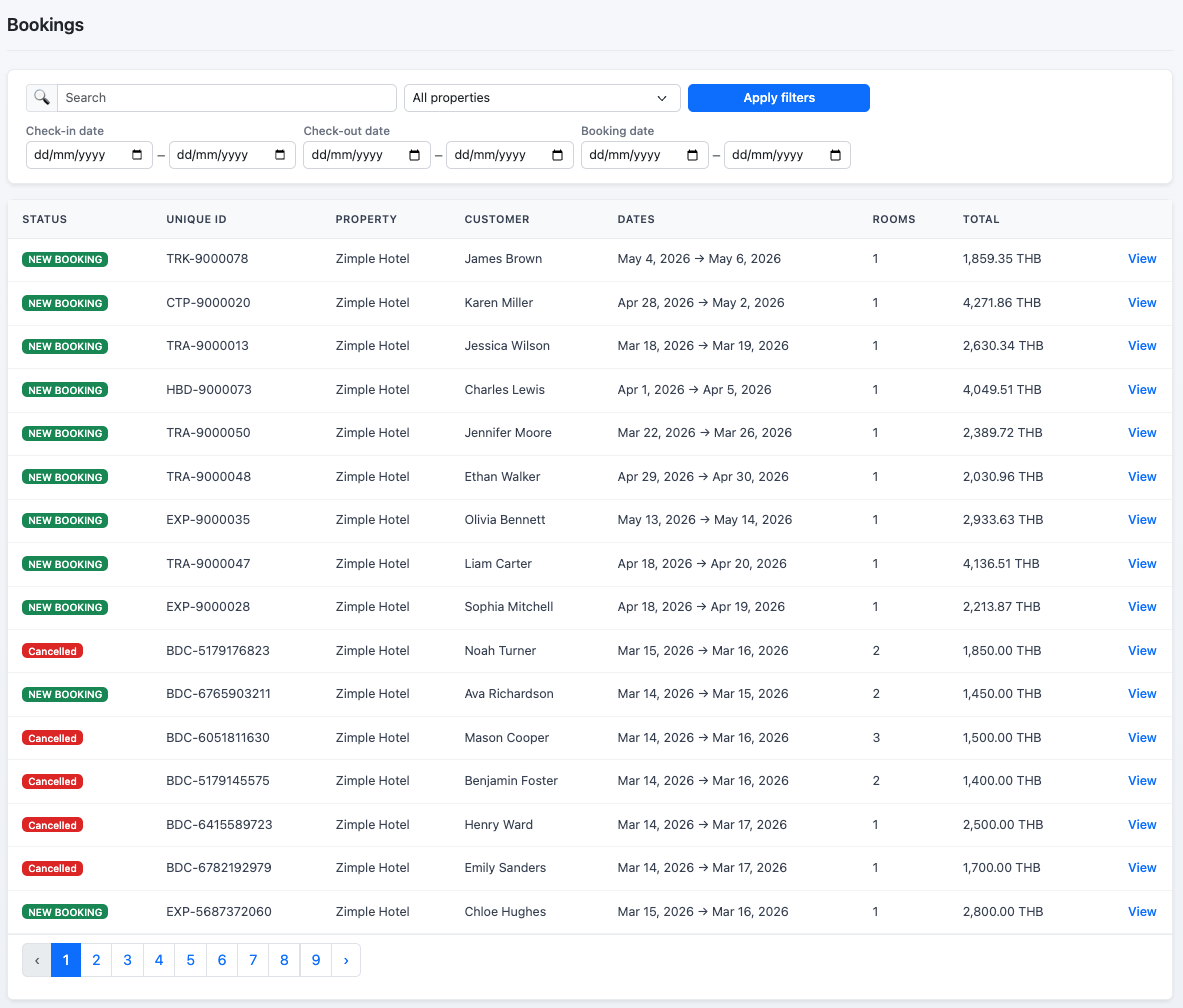
Task: Open calendar picker for booking start date
Action: (x=692, y=155)
